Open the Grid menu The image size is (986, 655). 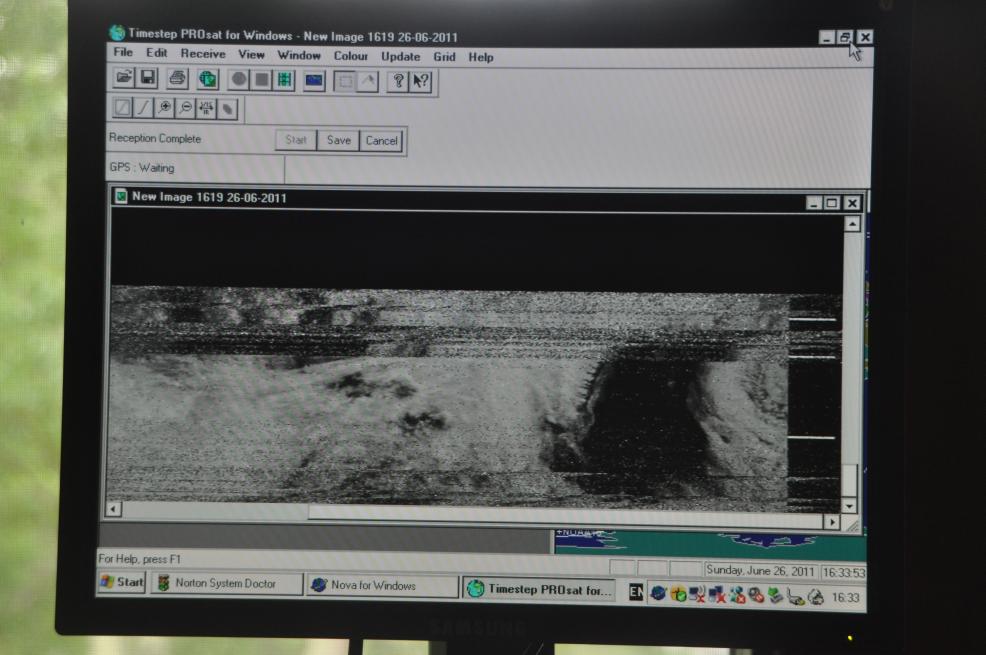[444, 57]
